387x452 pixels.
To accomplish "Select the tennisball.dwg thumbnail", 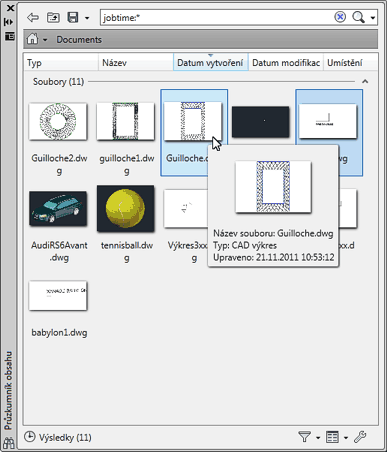I will coord(126,209).
